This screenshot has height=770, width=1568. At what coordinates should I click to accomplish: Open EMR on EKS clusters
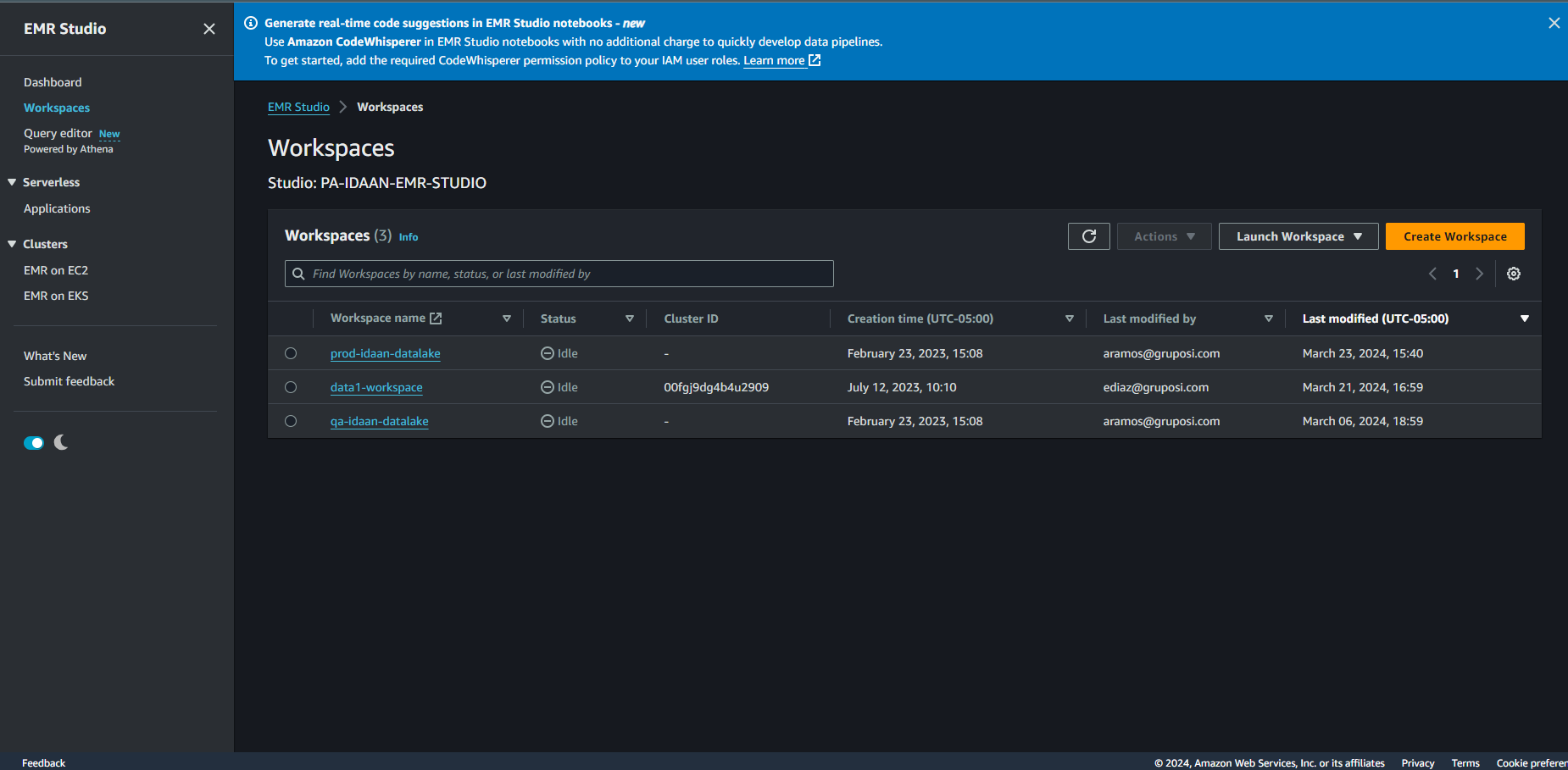tap(56, 296)
